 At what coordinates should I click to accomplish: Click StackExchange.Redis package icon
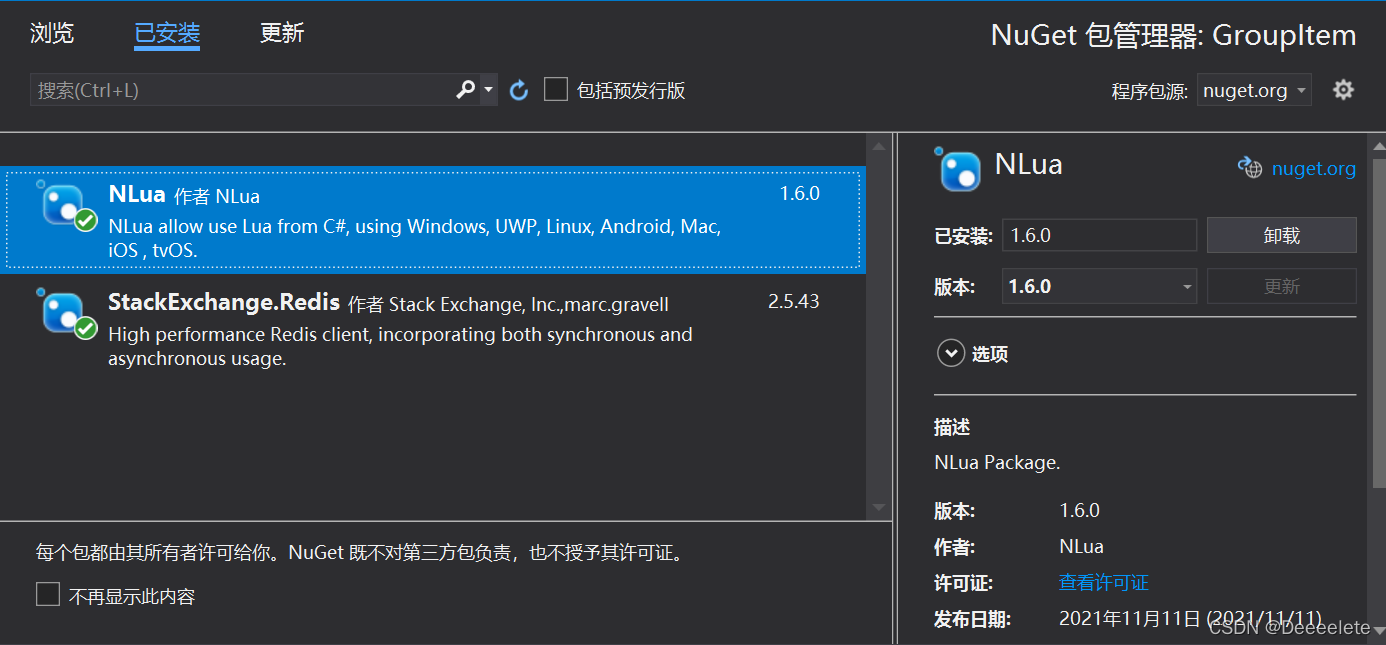pyautogui.click(x=67, y=313)
